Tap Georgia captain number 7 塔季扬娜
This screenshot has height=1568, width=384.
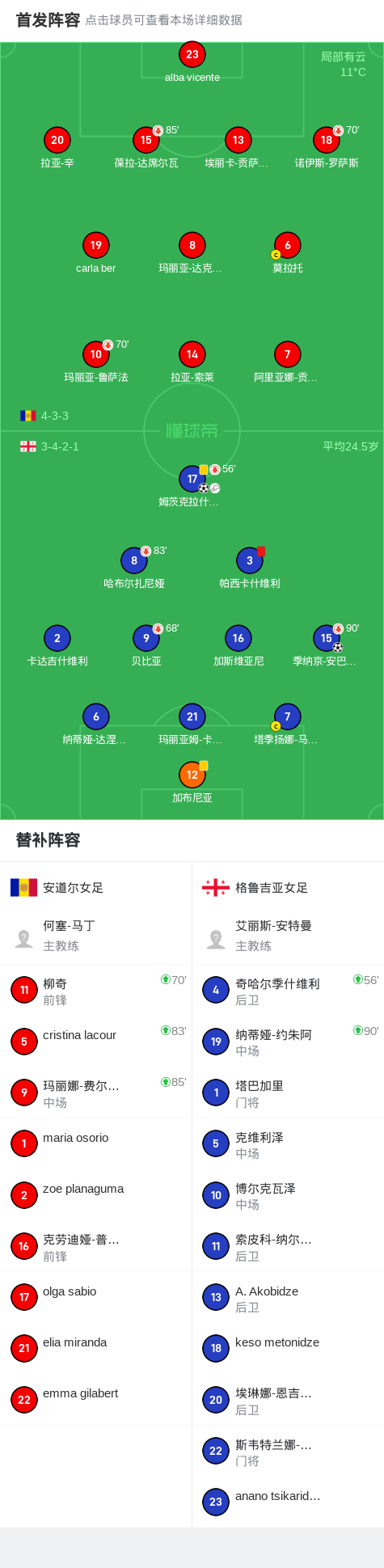tap(288, 716)
